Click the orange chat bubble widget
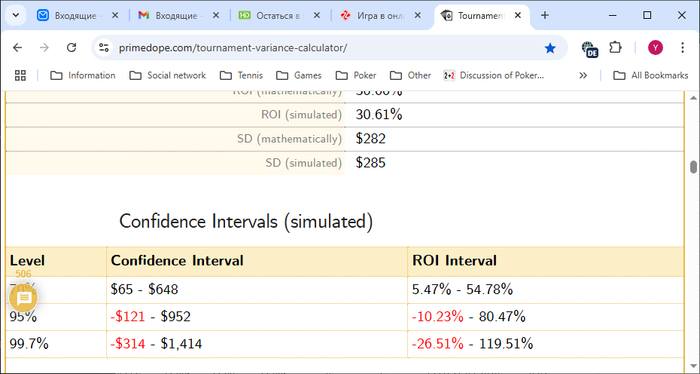Viewport: 700px width, 374px height. click(x=24, y=298)
